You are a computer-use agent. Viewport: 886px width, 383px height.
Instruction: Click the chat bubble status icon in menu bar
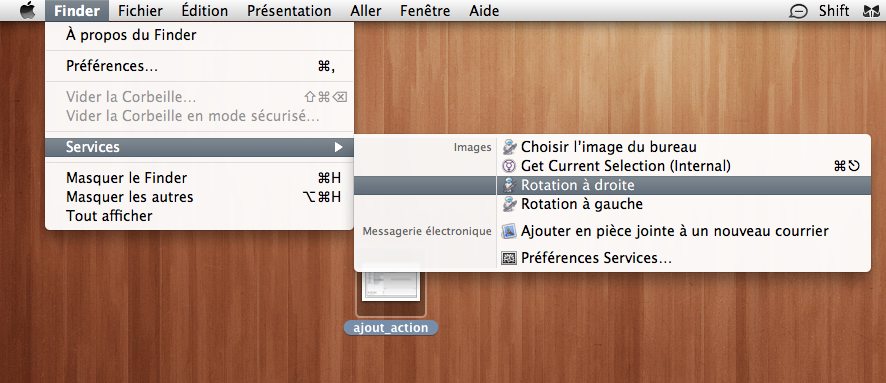coord(798,11)
